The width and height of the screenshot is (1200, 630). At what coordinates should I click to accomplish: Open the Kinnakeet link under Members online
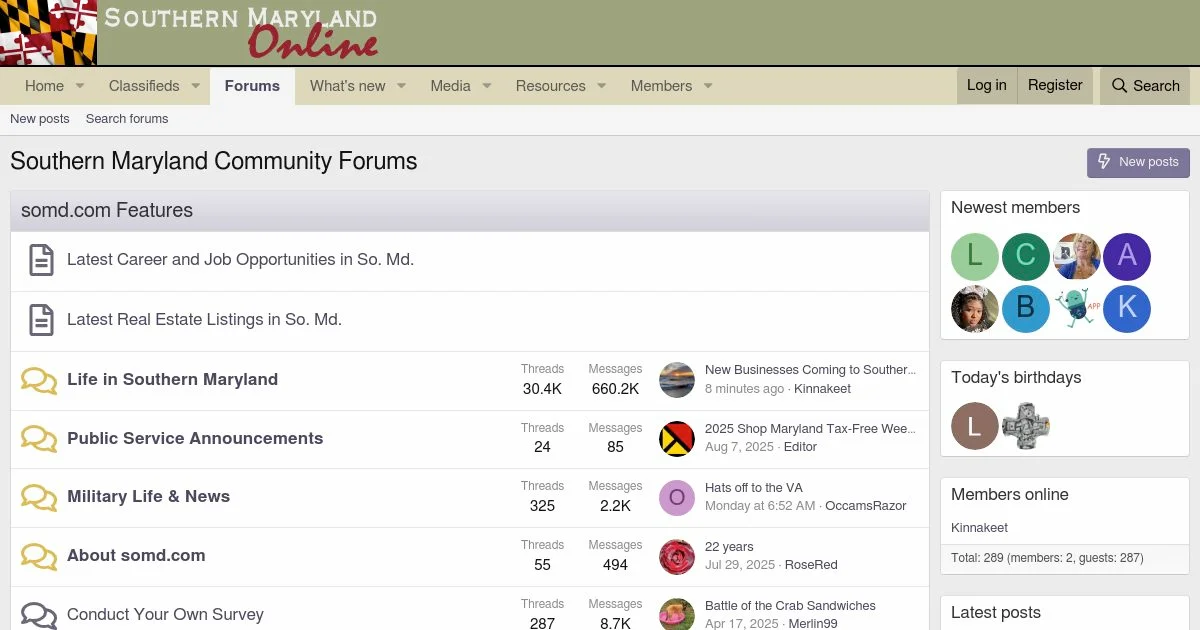click(x=979, y=528)
